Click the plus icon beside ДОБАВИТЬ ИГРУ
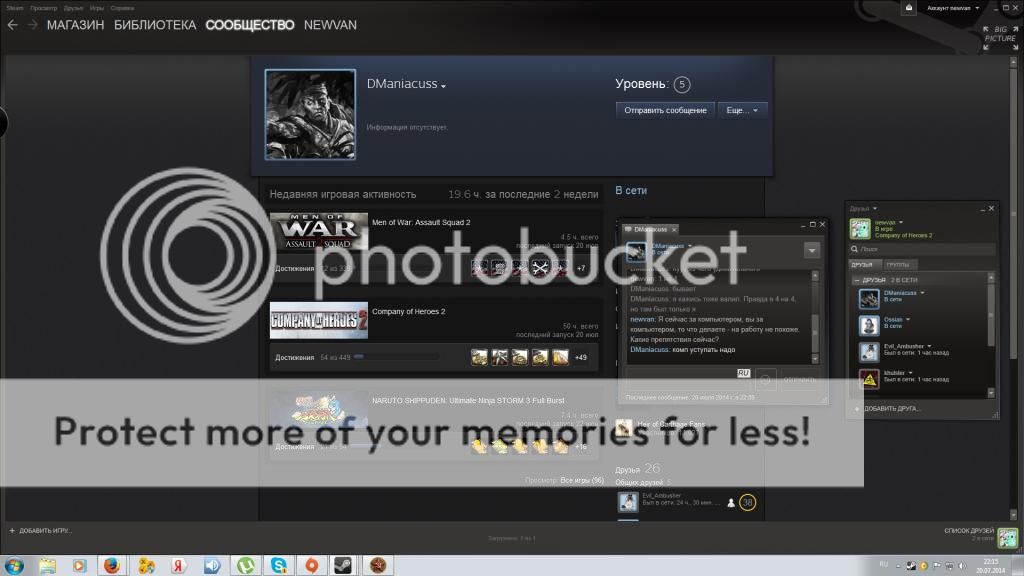 pyautogui.click(x=12, y=530)
